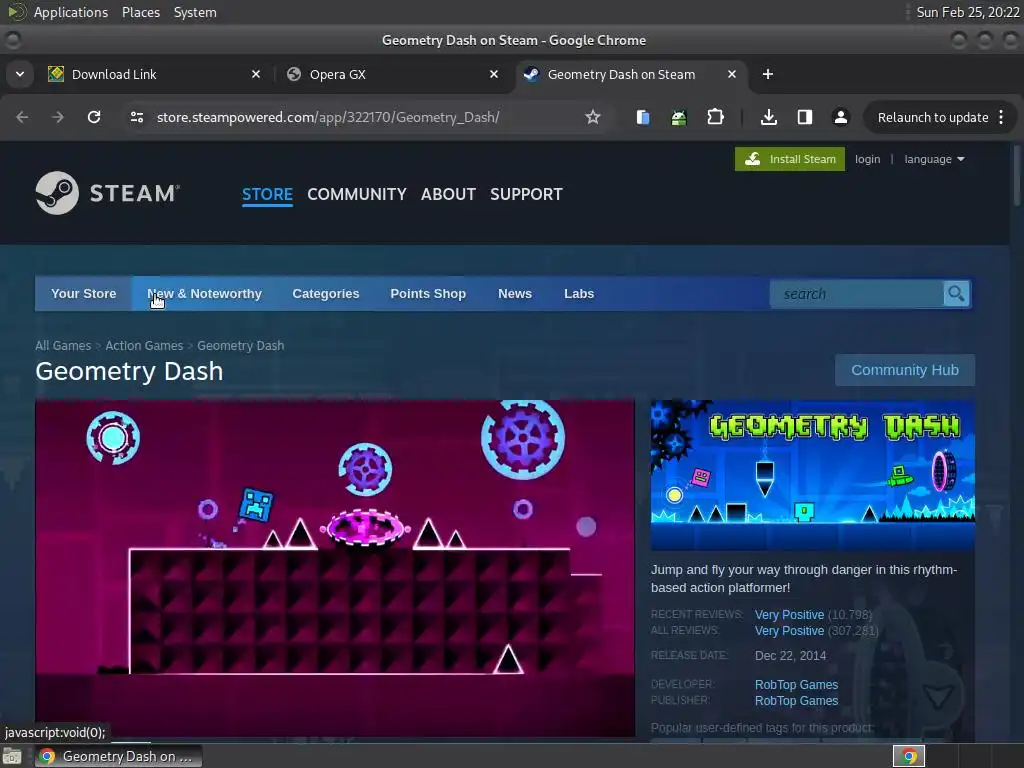Open Points Shop tab

(428, 294)
